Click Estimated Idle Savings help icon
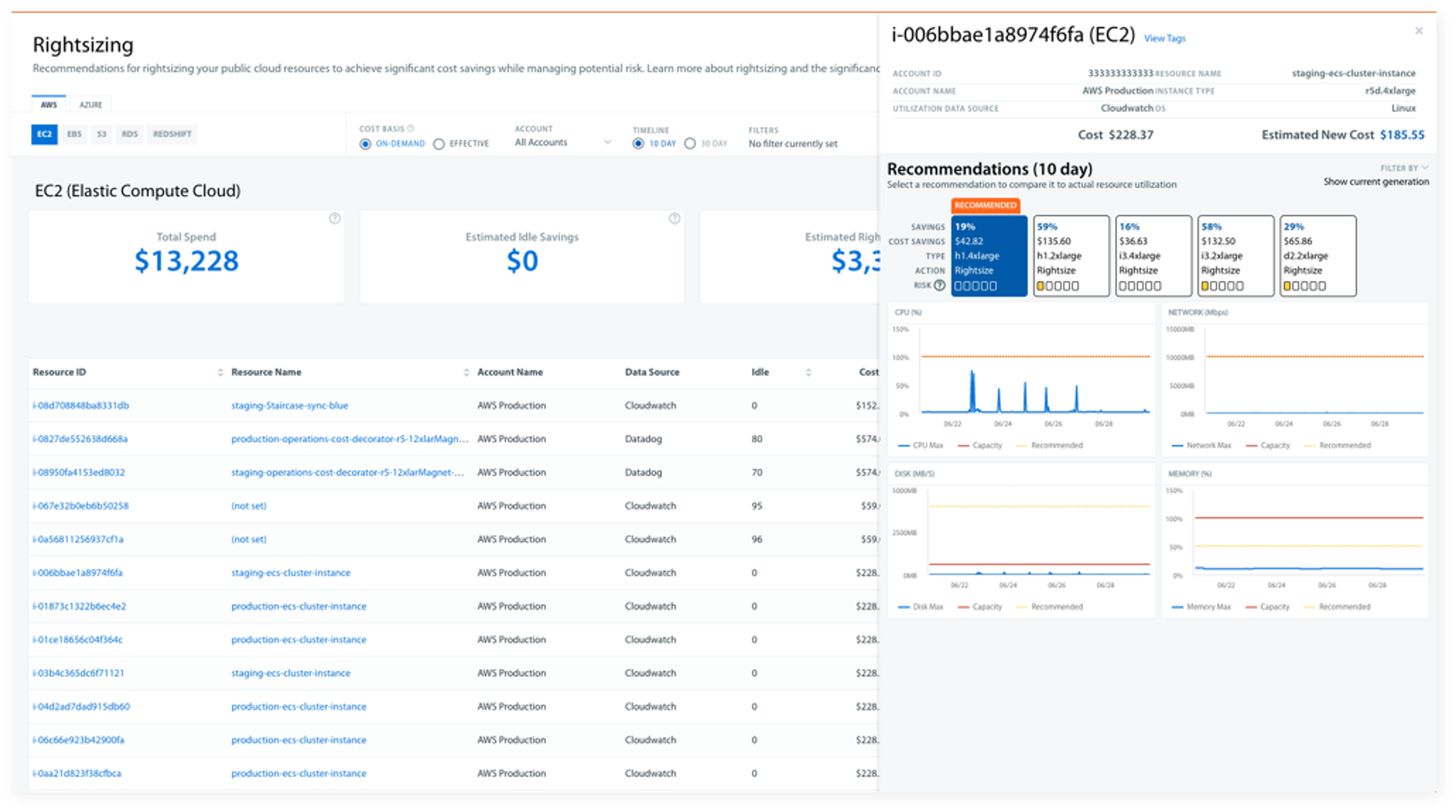 674,218
